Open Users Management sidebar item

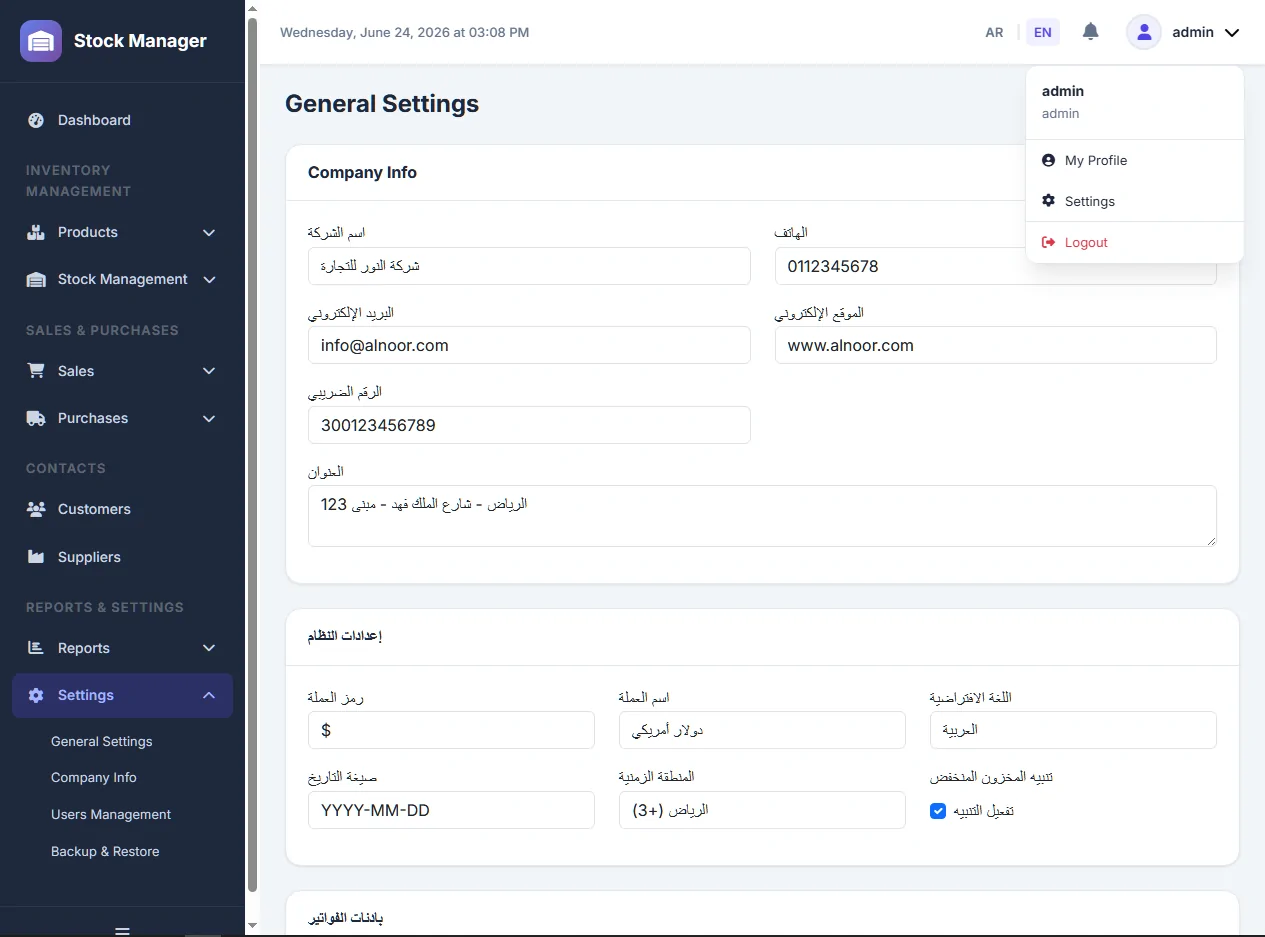tap(111, 814)
